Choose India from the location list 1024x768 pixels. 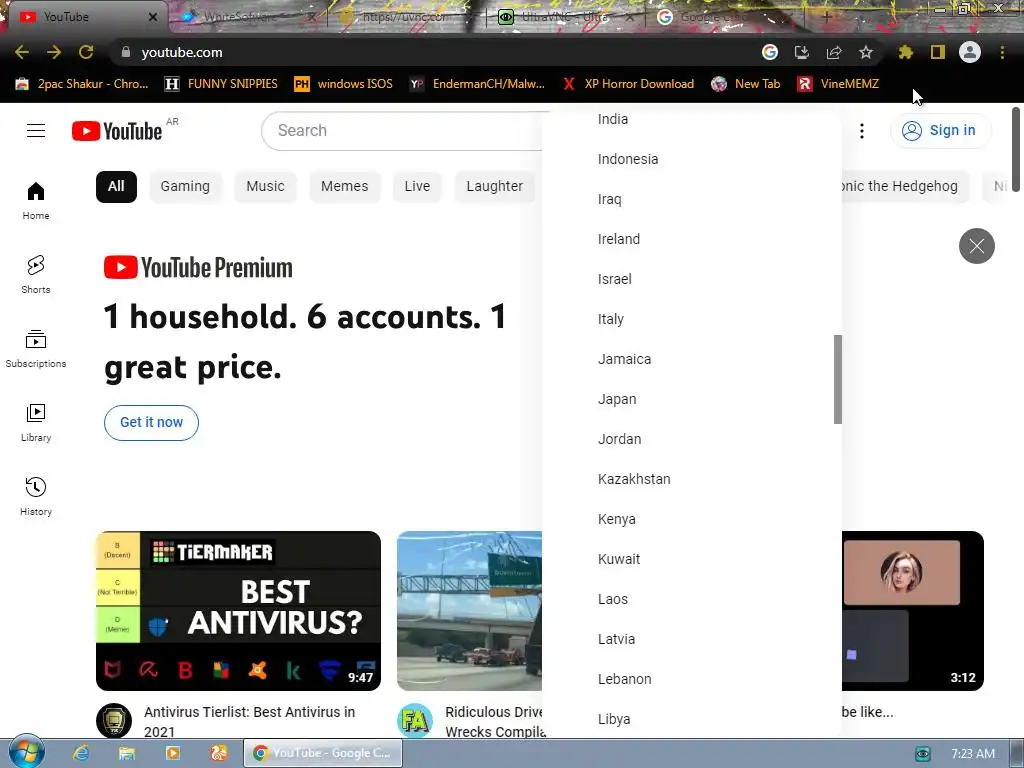point(692,120)
